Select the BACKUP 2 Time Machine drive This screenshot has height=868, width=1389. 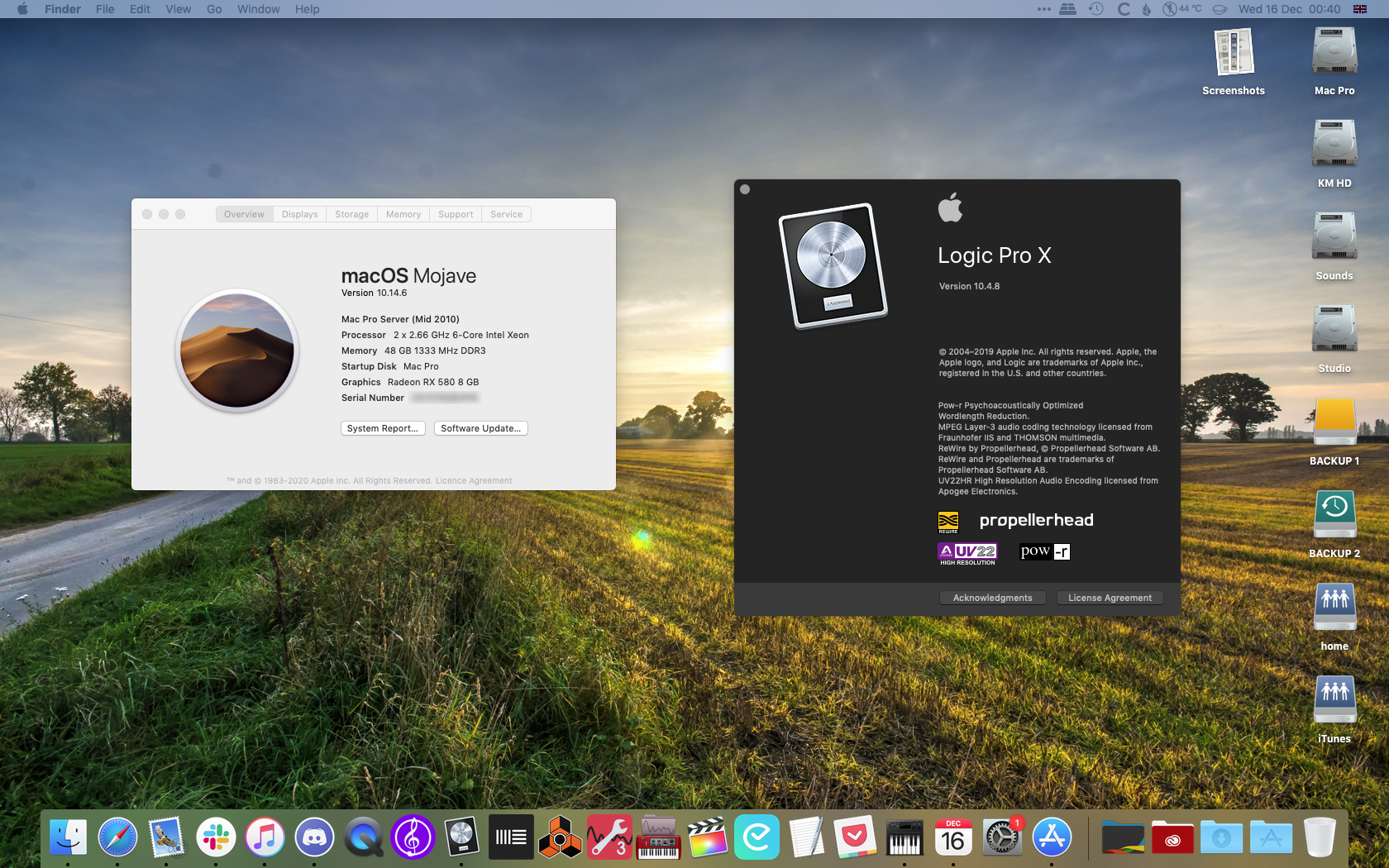click(x=1334, y=514)
